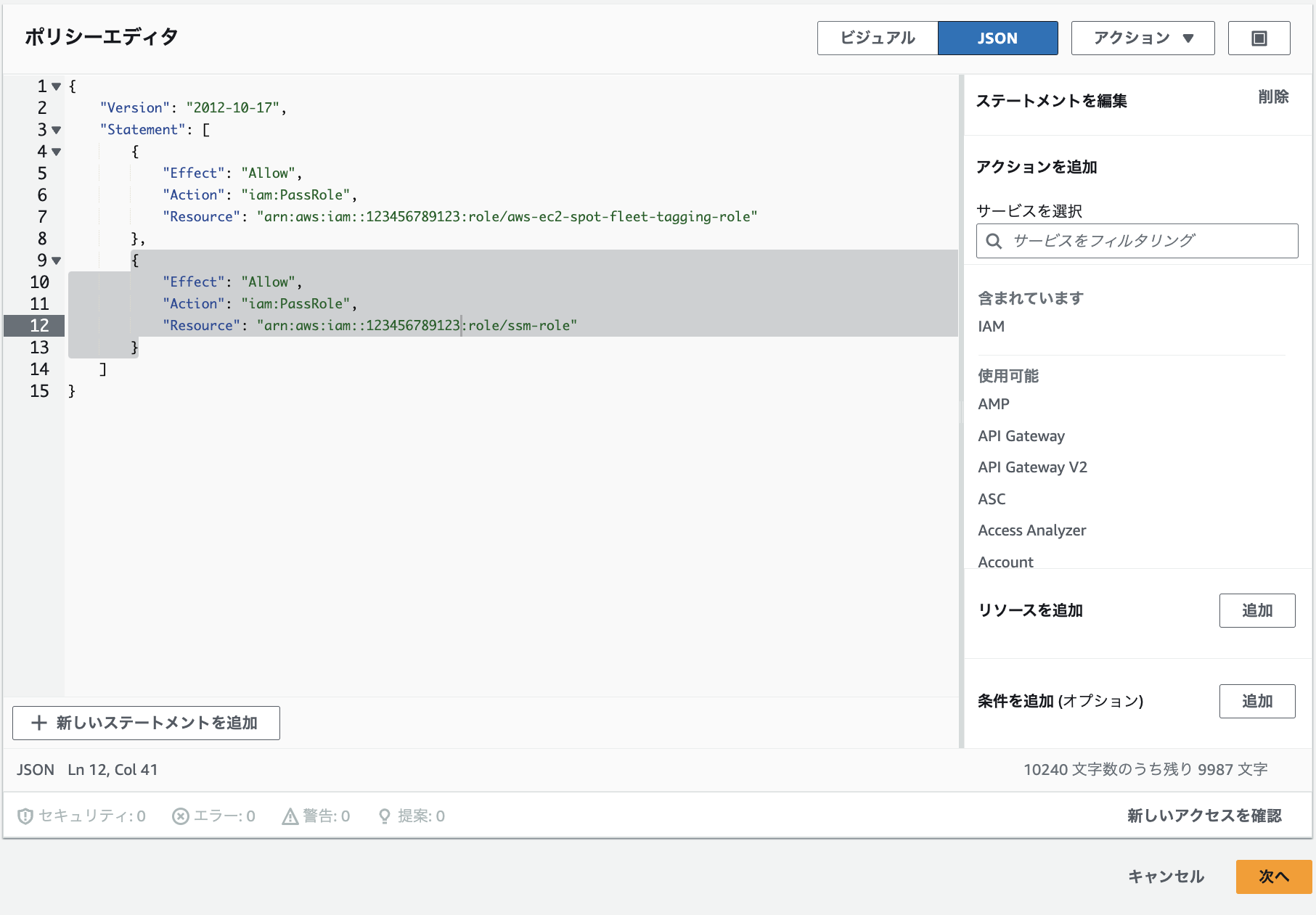Click 追加 next to リソースを追加
The image size is (1316, 915).
(1256, 610)
